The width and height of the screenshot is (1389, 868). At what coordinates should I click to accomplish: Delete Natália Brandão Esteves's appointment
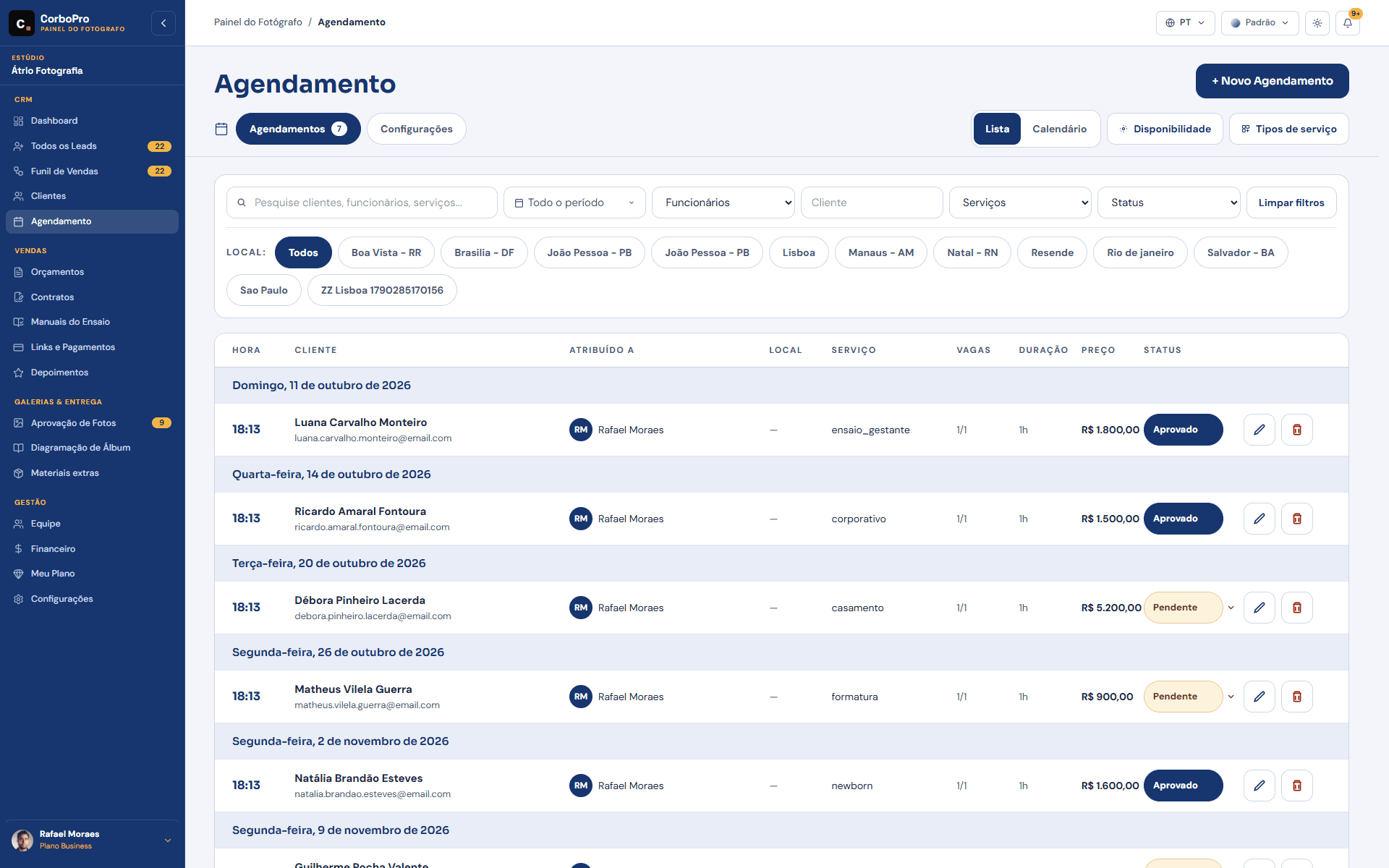point(1297,786)
